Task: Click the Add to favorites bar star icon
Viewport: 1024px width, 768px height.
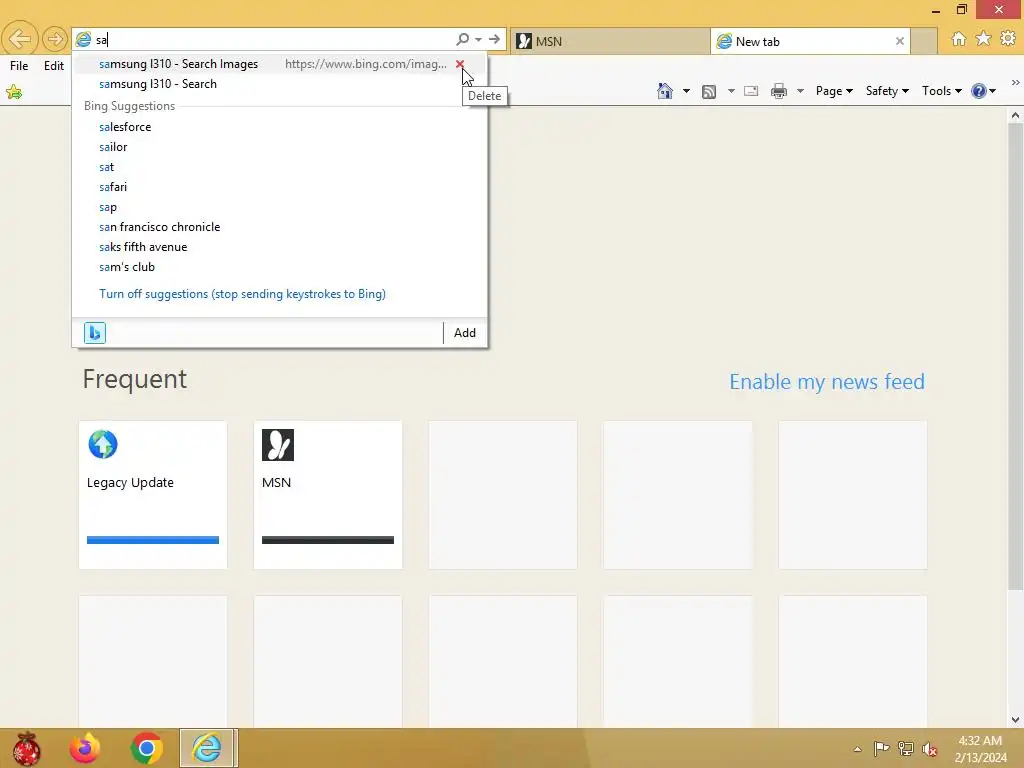Action: tap(14, 92)
